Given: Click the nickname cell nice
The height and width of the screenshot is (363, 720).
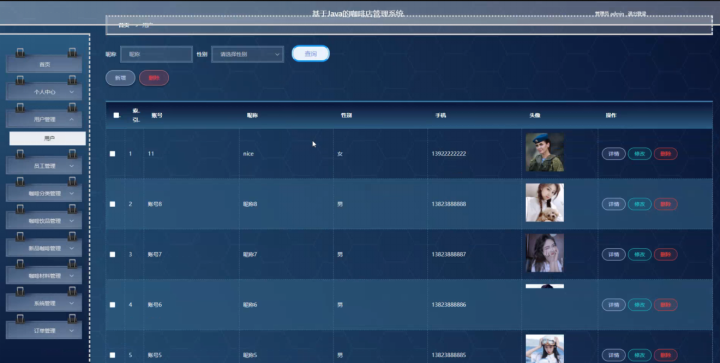Looking at the screenshot, I should coord(248,154).
